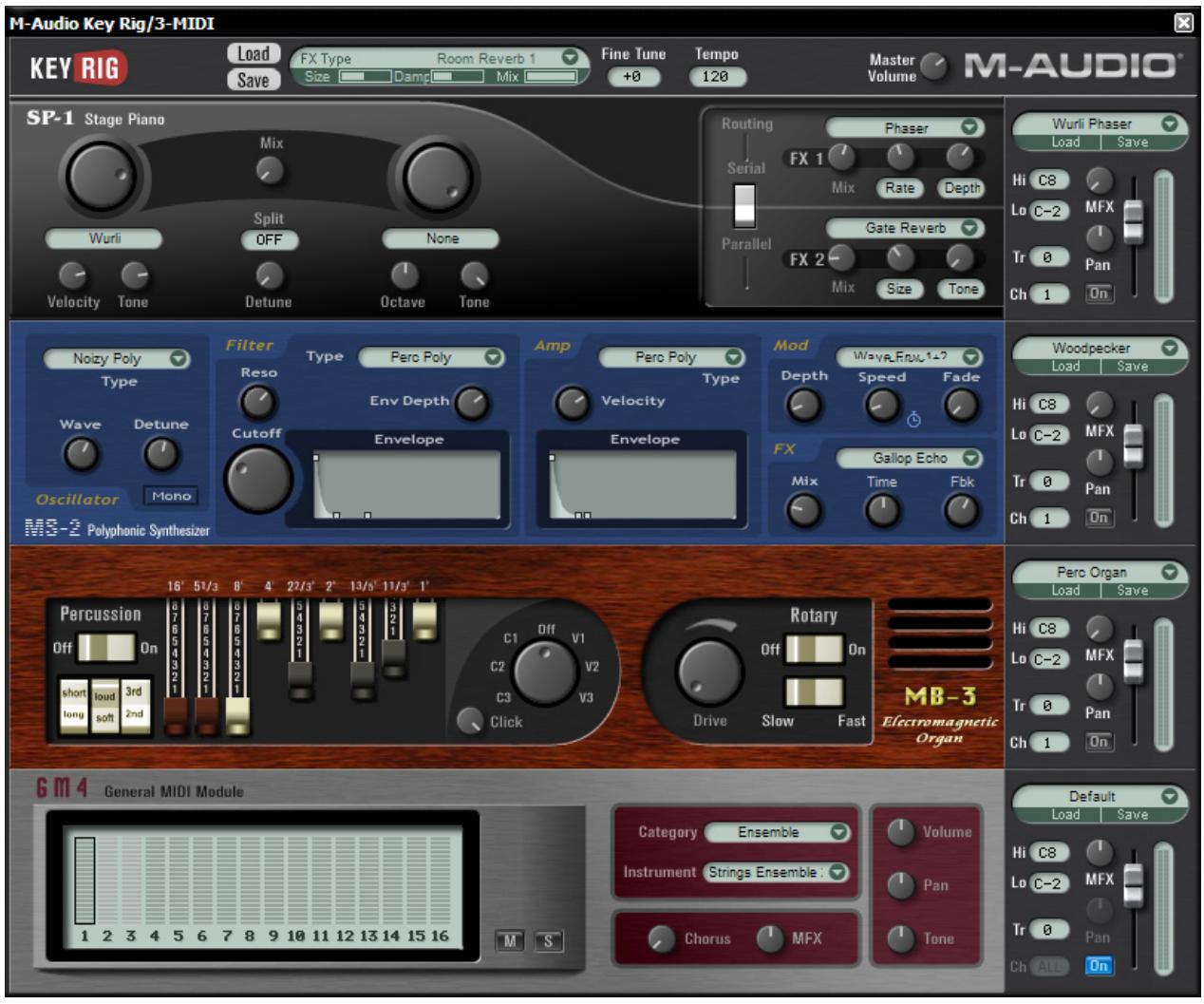Click the SP-1 Velocity knob
1204x1004 pixels.
73,276
